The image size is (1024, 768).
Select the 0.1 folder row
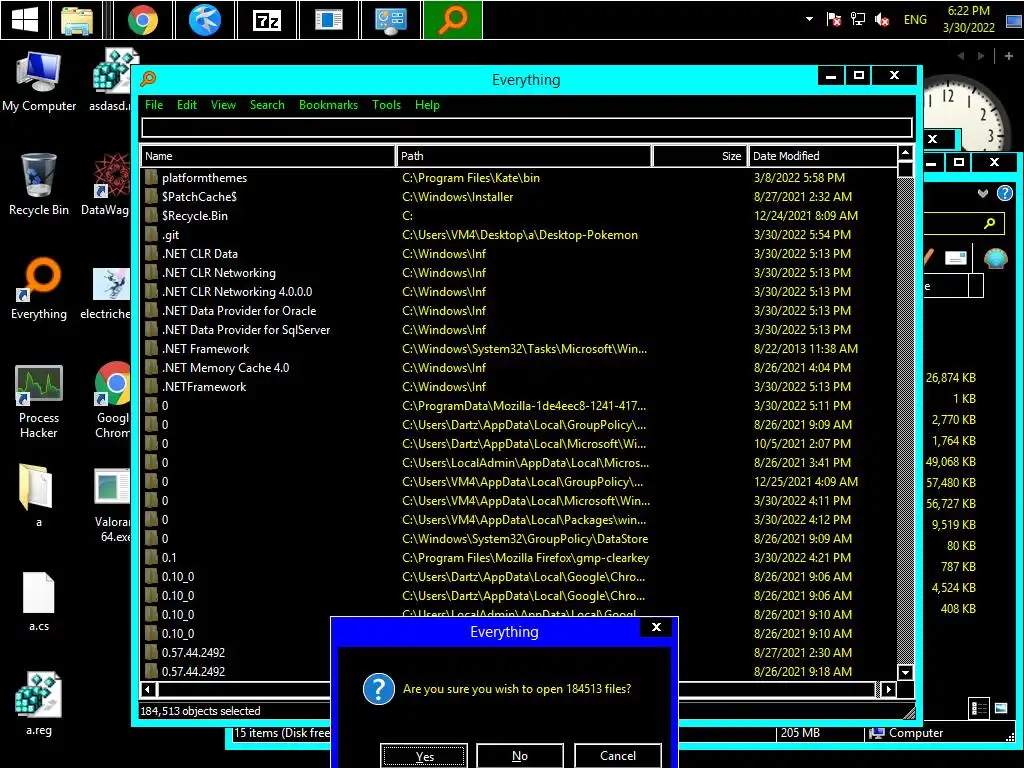point(519,558)
